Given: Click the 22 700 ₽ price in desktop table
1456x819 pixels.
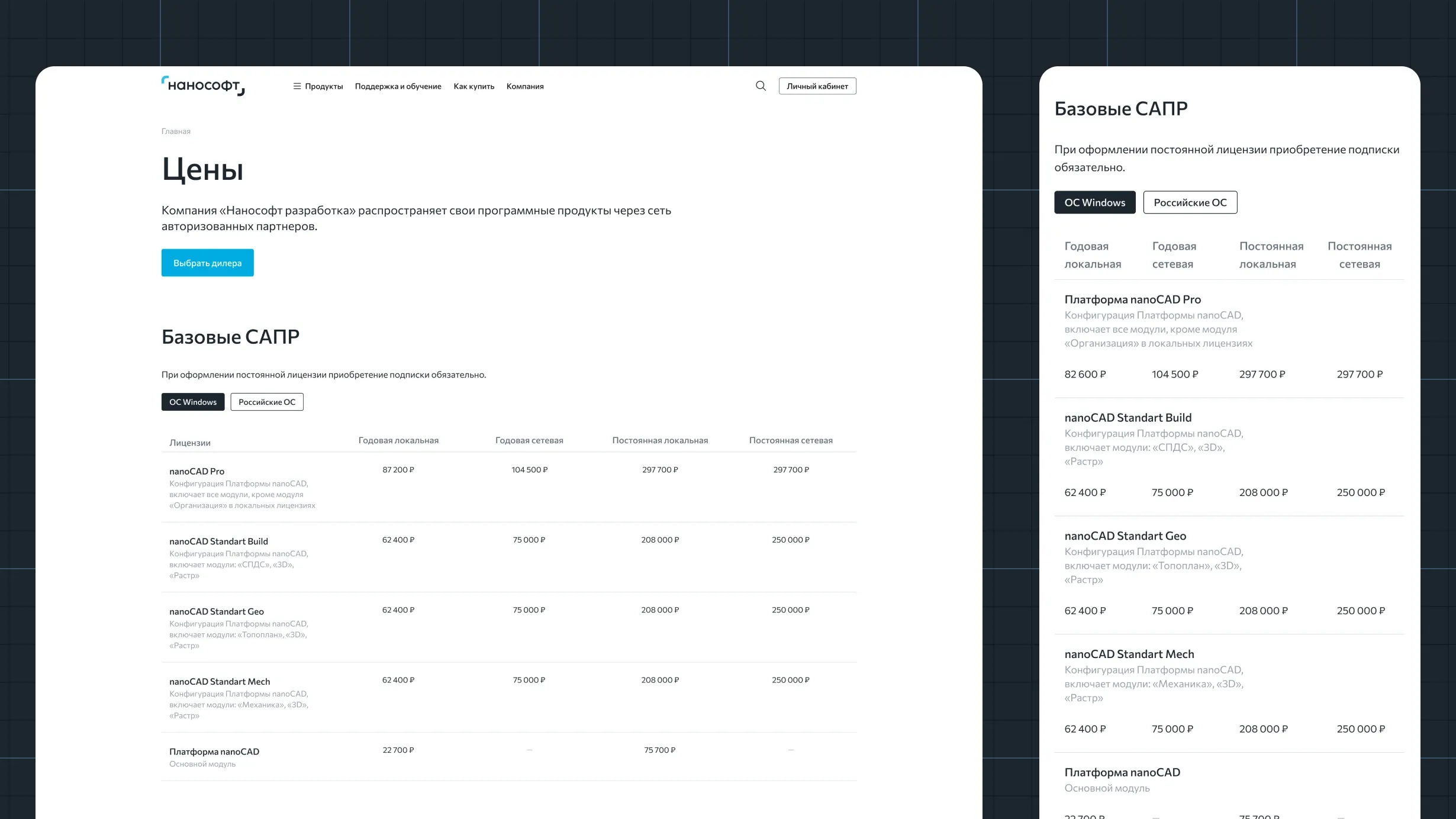Looking at the screenshot, I should point(398,750).
